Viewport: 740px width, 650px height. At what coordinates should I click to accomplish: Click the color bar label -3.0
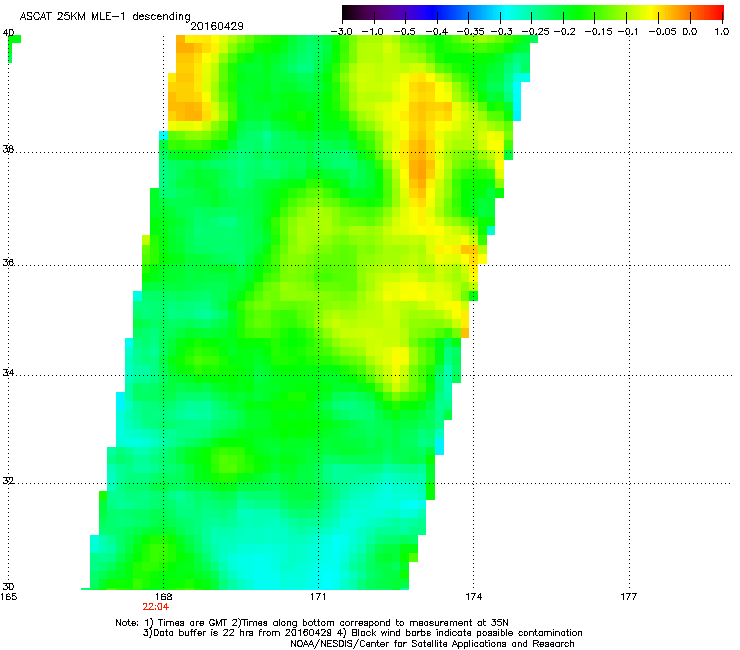342,32
